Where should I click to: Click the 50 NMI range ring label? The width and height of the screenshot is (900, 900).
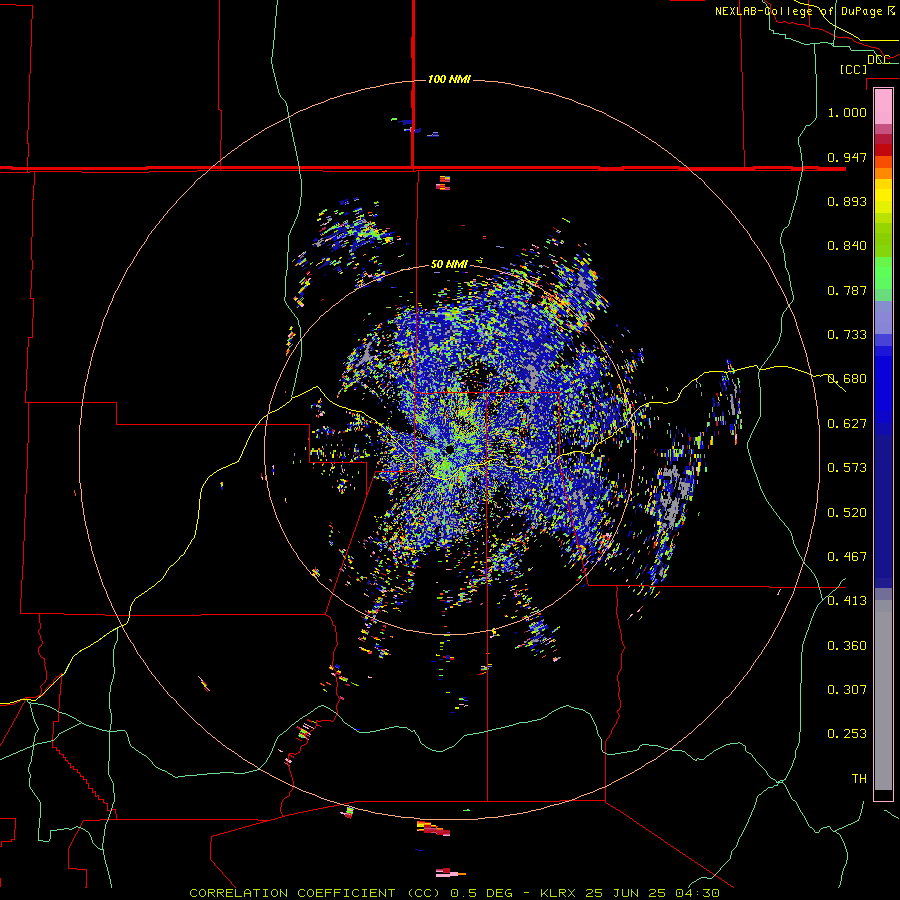click(449, 264)
